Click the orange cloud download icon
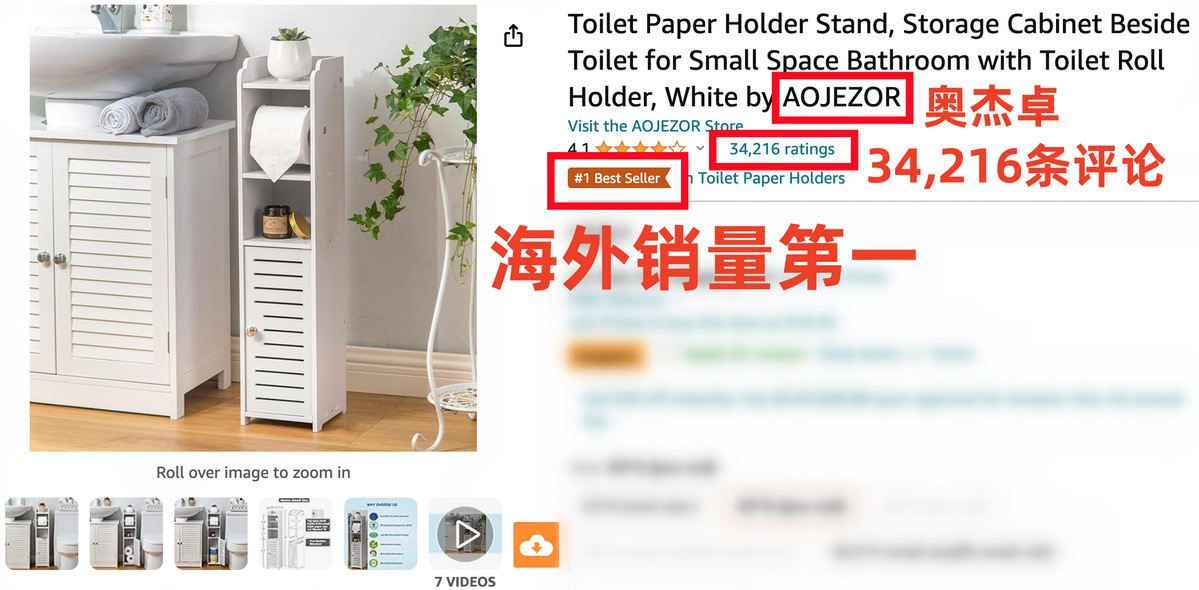The image size is (1199, 590). coord(536,545)
